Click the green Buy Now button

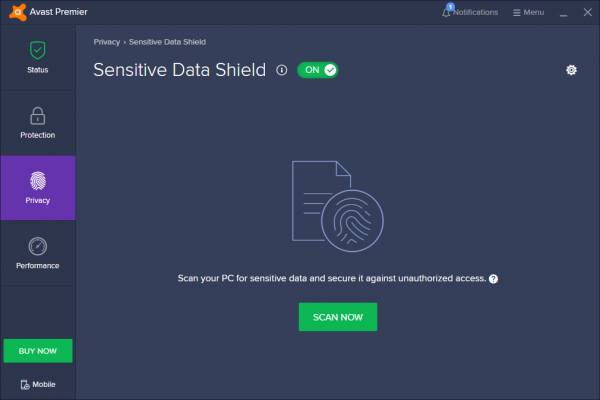[x=38, y=351]
